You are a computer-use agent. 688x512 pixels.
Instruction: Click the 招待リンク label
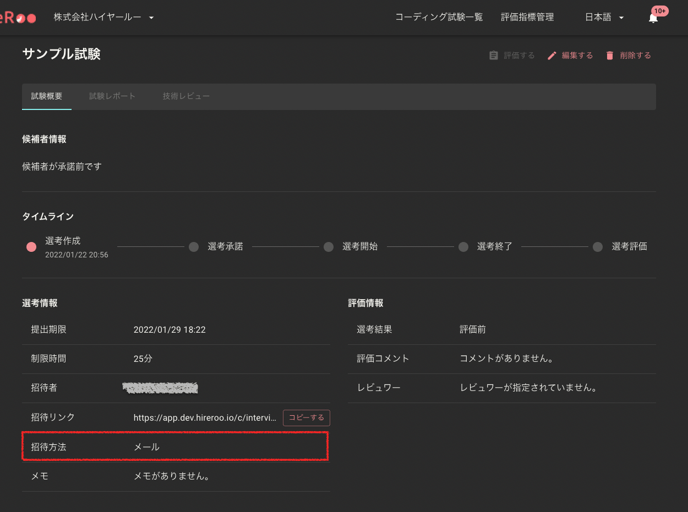pos(53,417)
